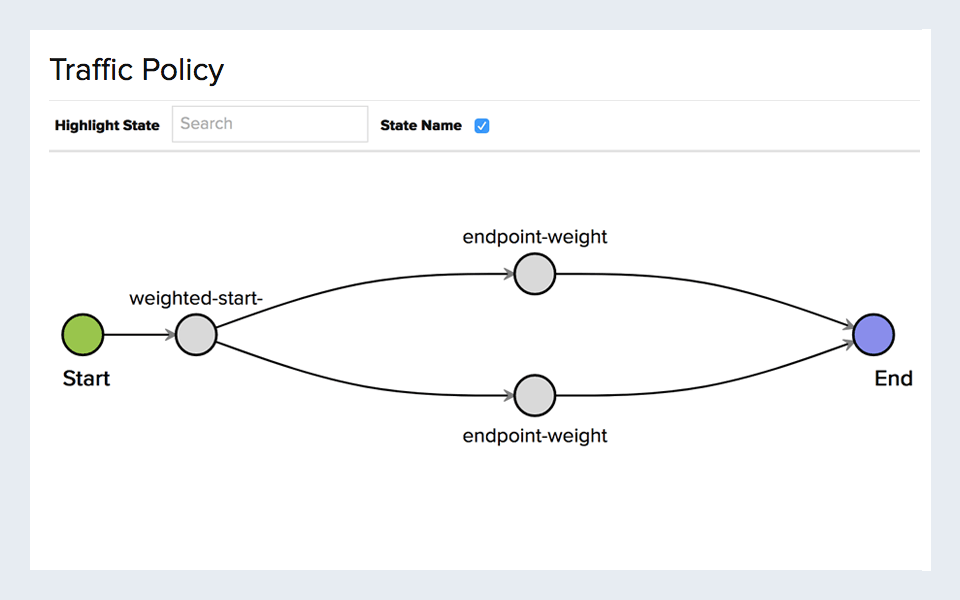Click the purple End node circle

point(873,335)
